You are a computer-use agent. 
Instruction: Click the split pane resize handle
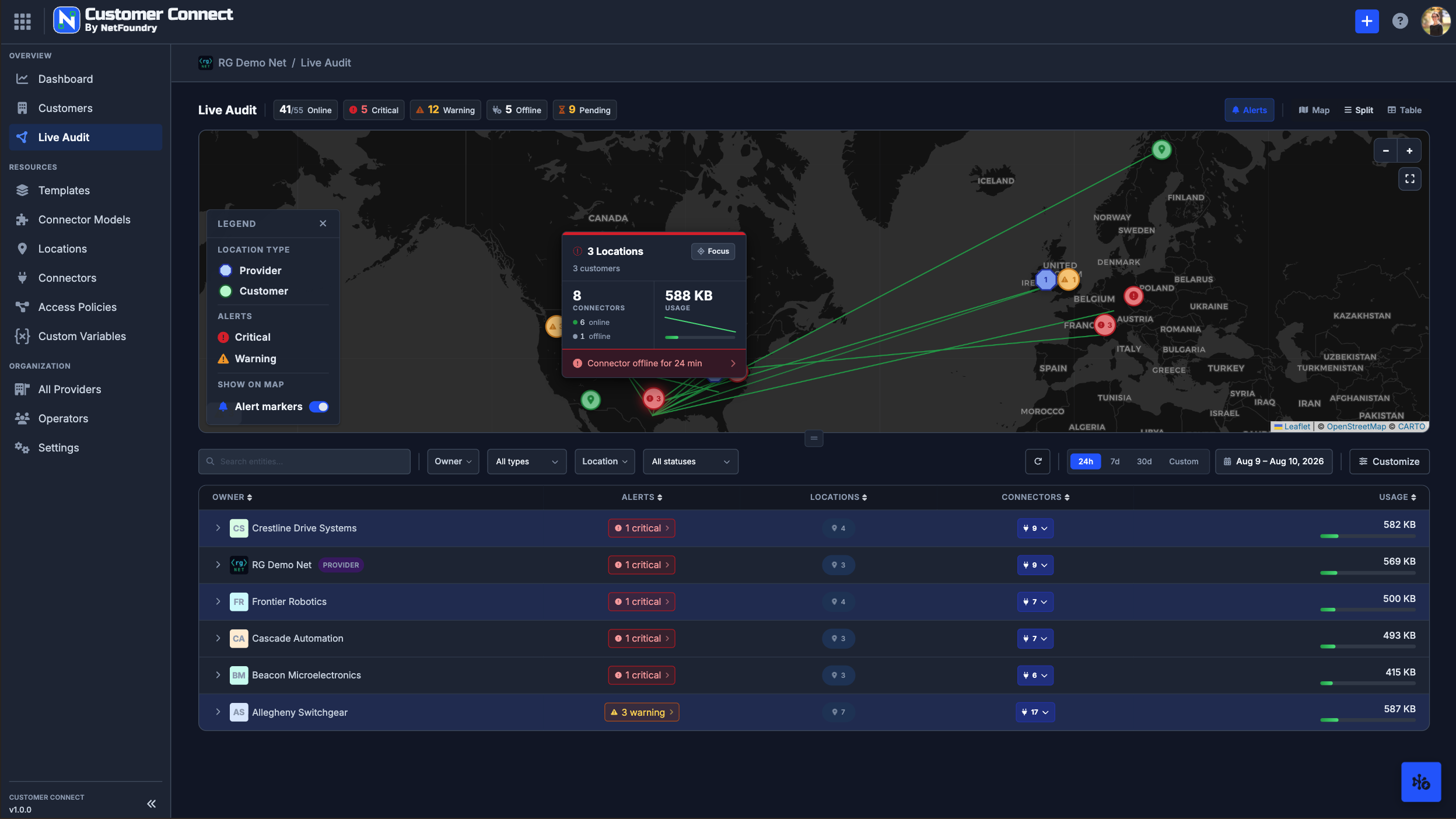[814, 438]
